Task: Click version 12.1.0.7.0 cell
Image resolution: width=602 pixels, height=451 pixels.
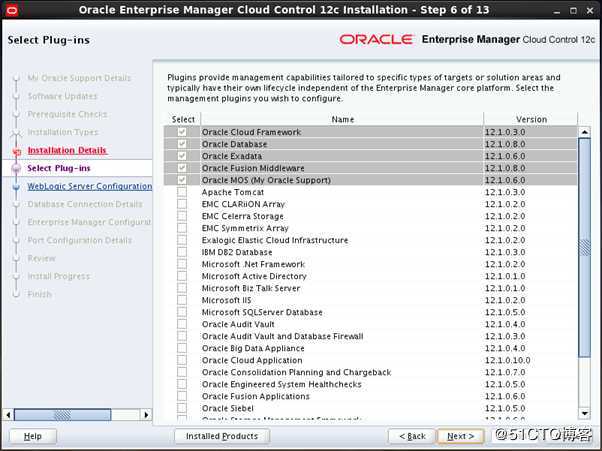Action: click(505, 372)
